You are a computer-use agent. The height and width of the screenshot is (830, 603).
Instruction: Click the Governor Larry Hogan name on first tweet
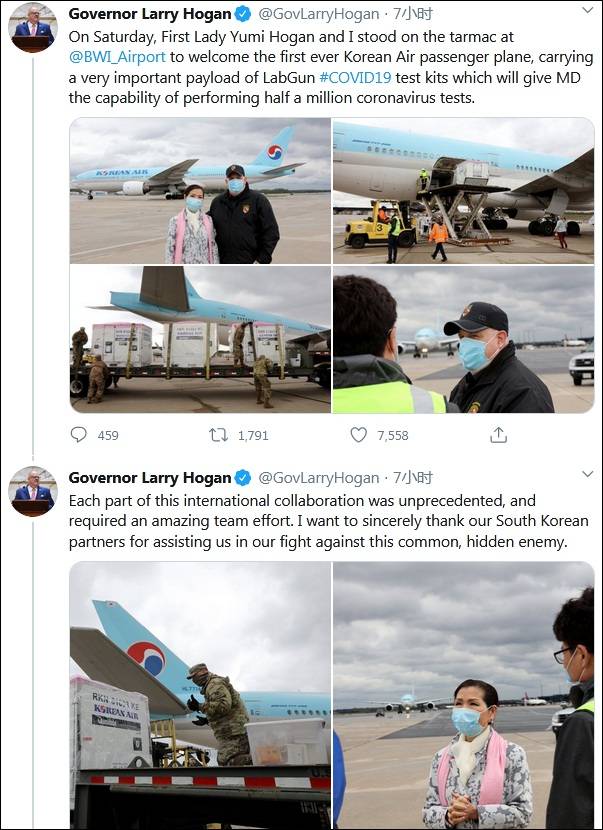click(150, 14)
